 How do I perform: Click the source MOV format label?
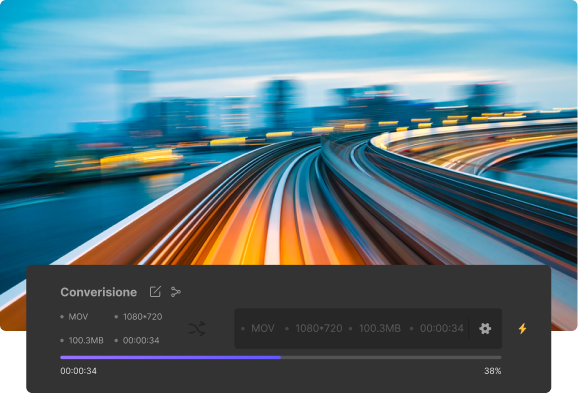coord(78,317)
